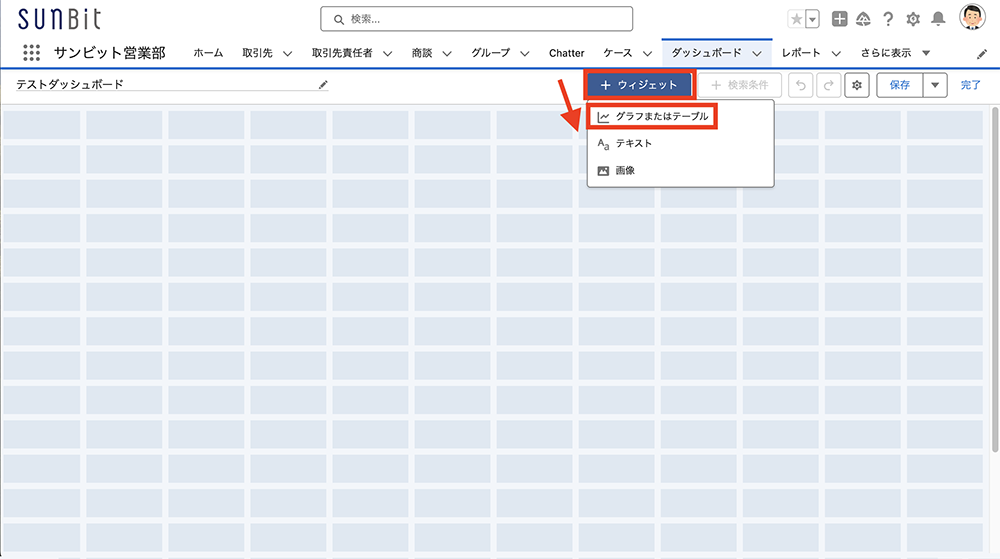Expand the 商談 tab chevron
The width and height of the screenshot is (1000, 559).
click(x=447, y=54)
